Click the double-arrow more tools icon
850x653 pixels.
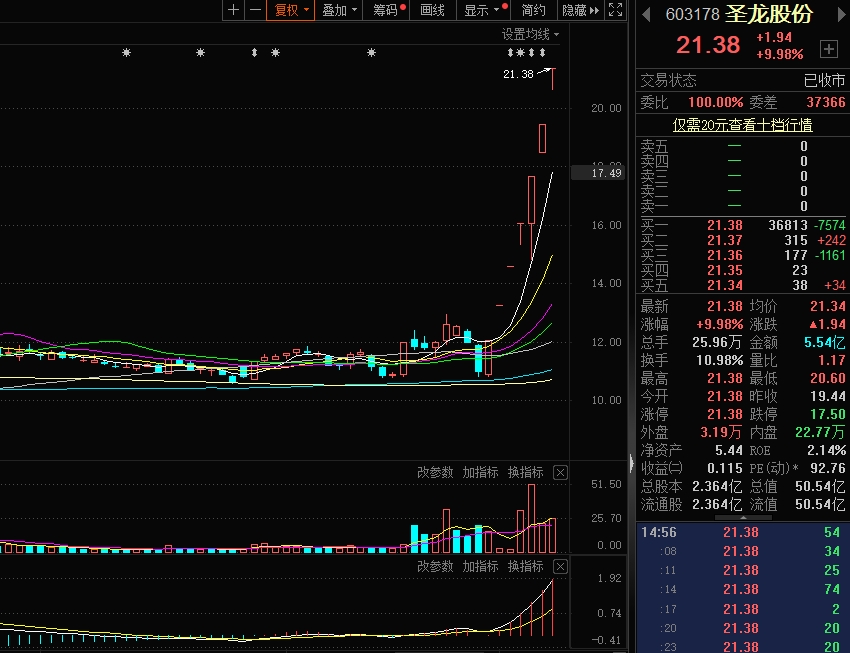coord(595,10)
